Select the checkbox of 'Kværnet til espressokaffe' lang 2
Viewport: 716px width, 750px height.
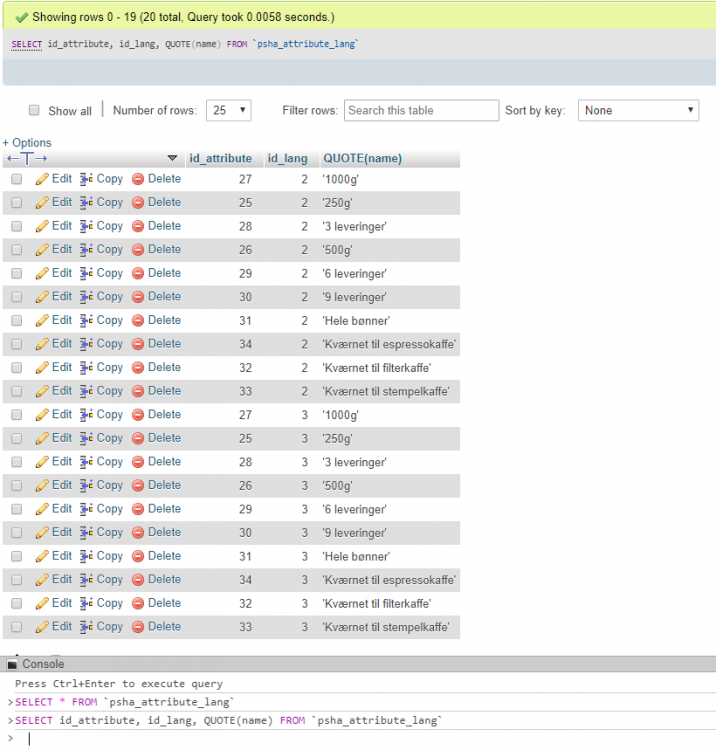click(x=17, y=344)
